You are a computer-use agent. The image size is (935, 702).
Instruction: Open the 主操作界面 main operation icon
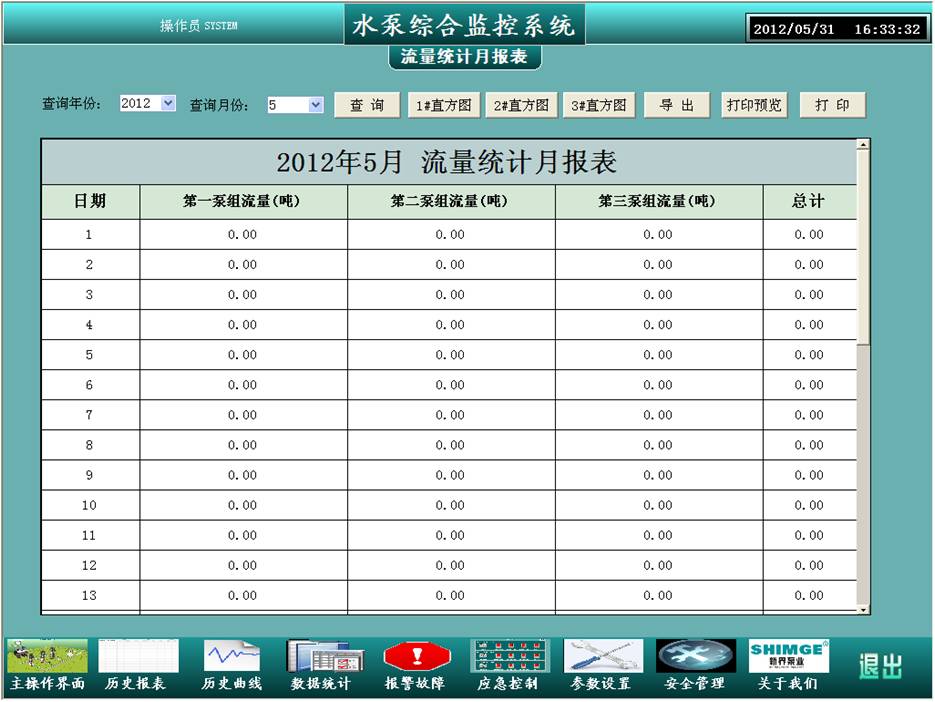47,657
